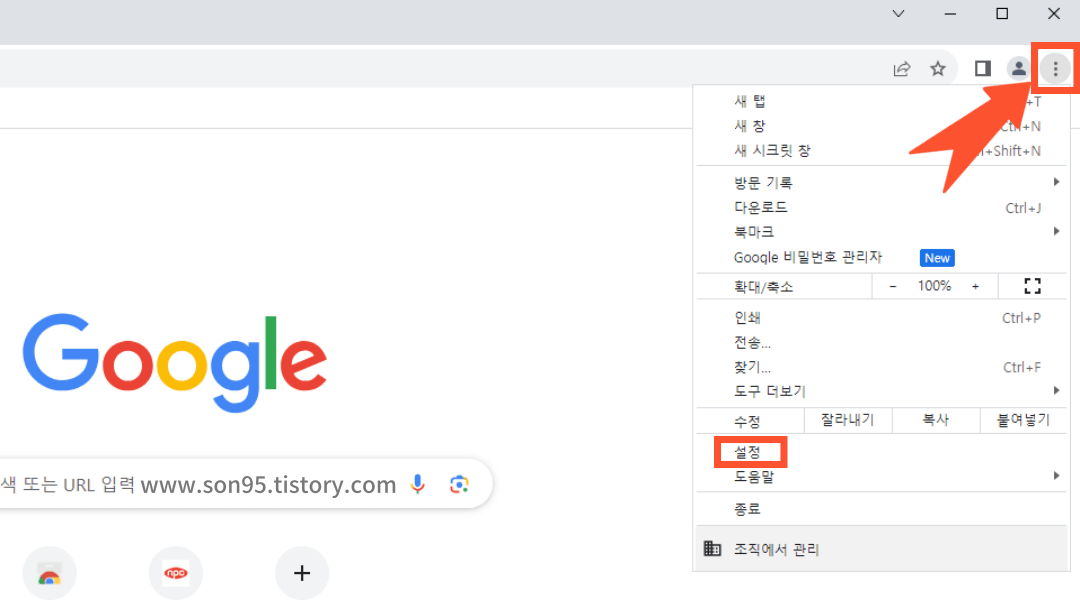The image size is (1080, 600).
Task: Open 새 시크릿 창 from menu
Action: [881, 151]
